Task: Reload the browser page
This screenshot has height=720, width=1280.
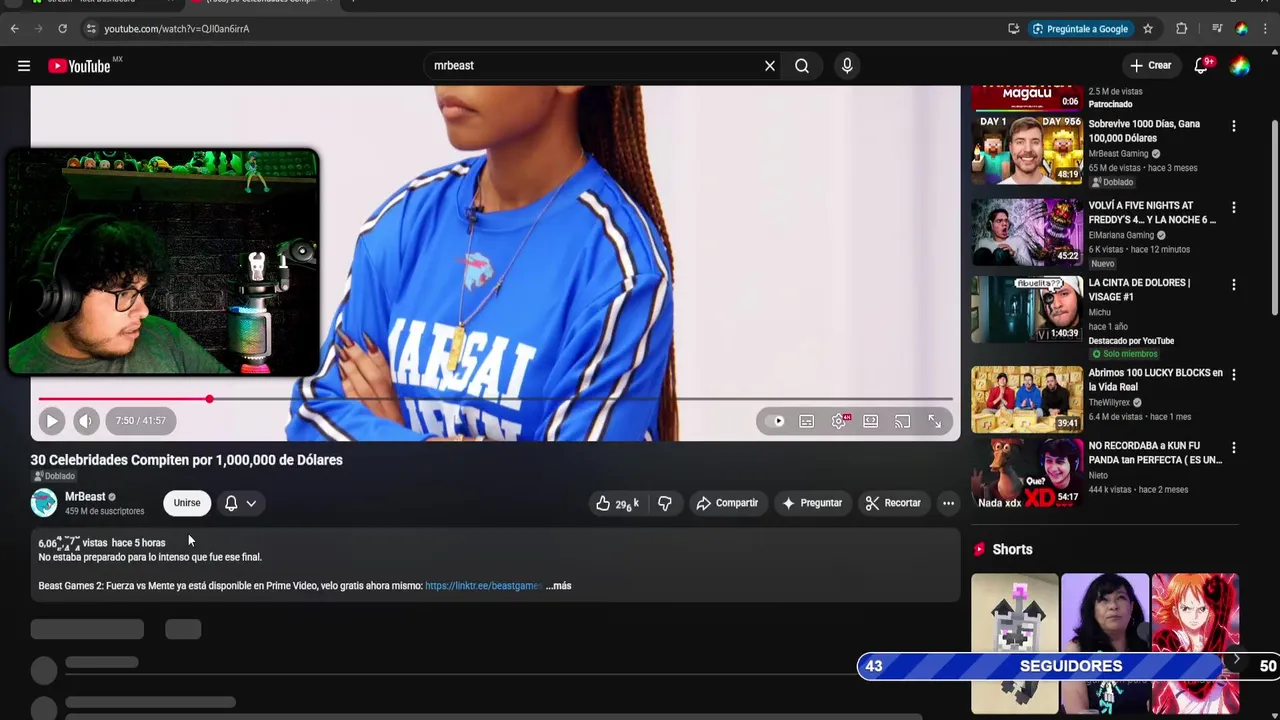Action: 62,29
